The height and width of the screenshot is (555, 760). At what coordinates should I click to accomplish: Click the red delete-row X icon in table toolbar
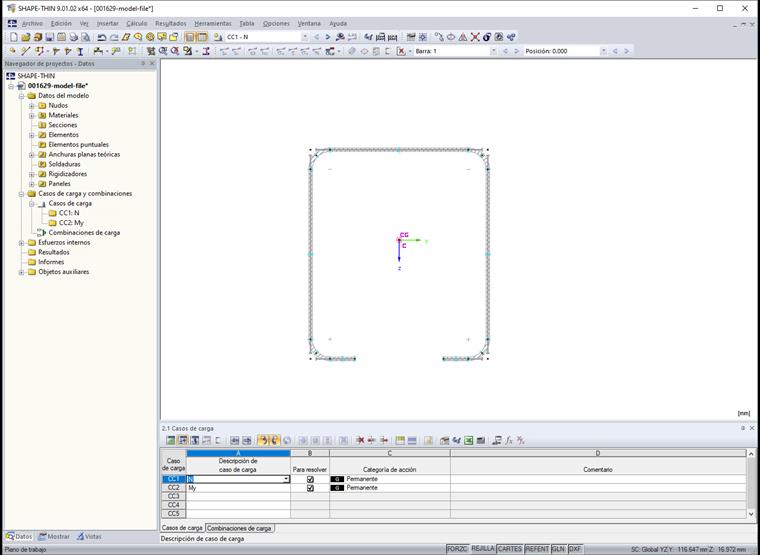click(360, 440)
